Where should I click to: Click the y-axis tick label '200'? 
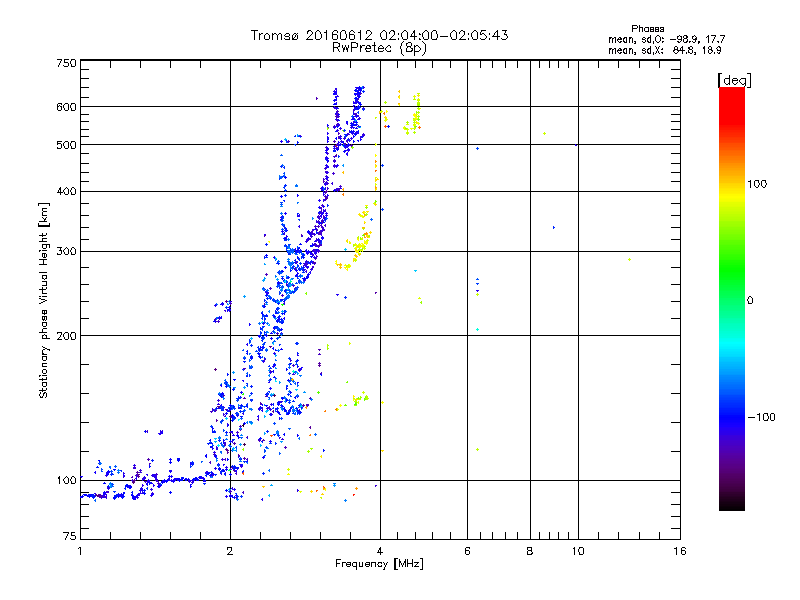[66, 336]
